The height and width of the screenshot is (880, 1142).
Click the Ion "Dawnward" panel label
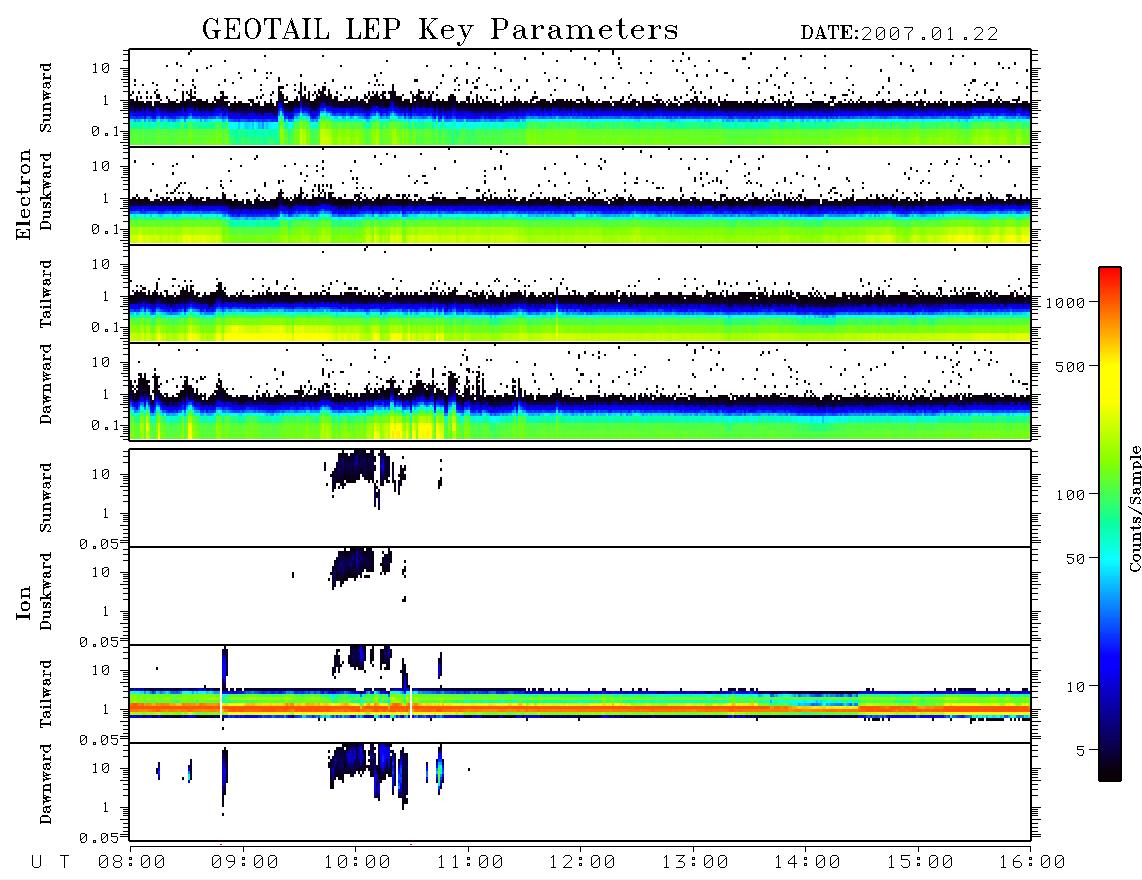(x=46, y=784)
